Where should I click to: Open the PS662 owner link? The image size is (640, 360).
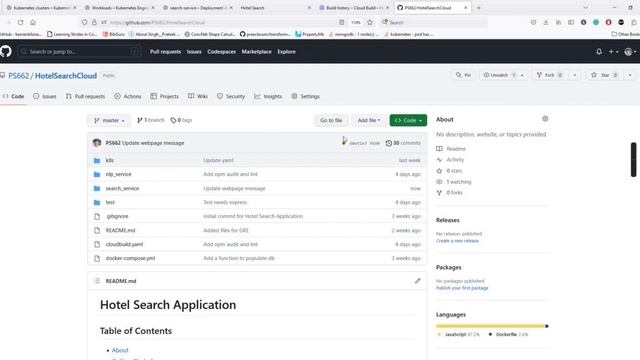(19, 76)
